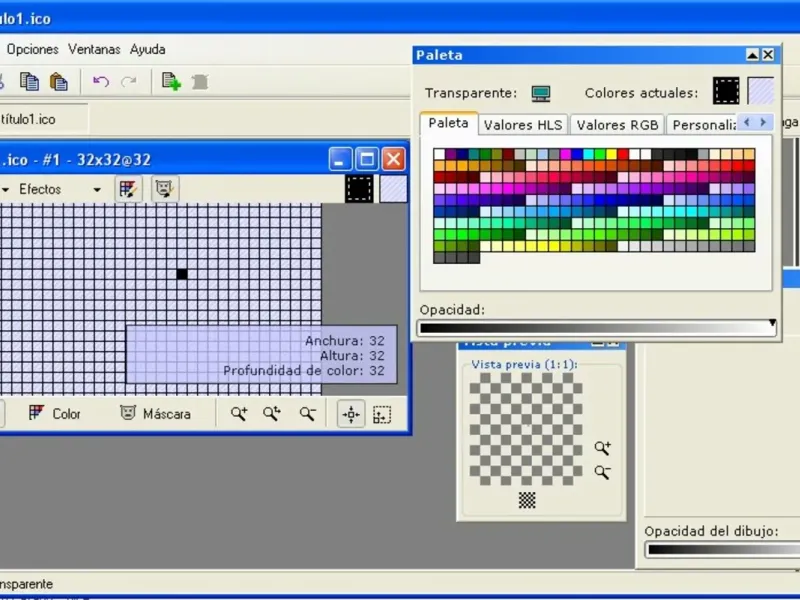Switch to the Valores HLS tab
Screen dimensions: 800x600
pyautogui.click(x=523, y=125)
